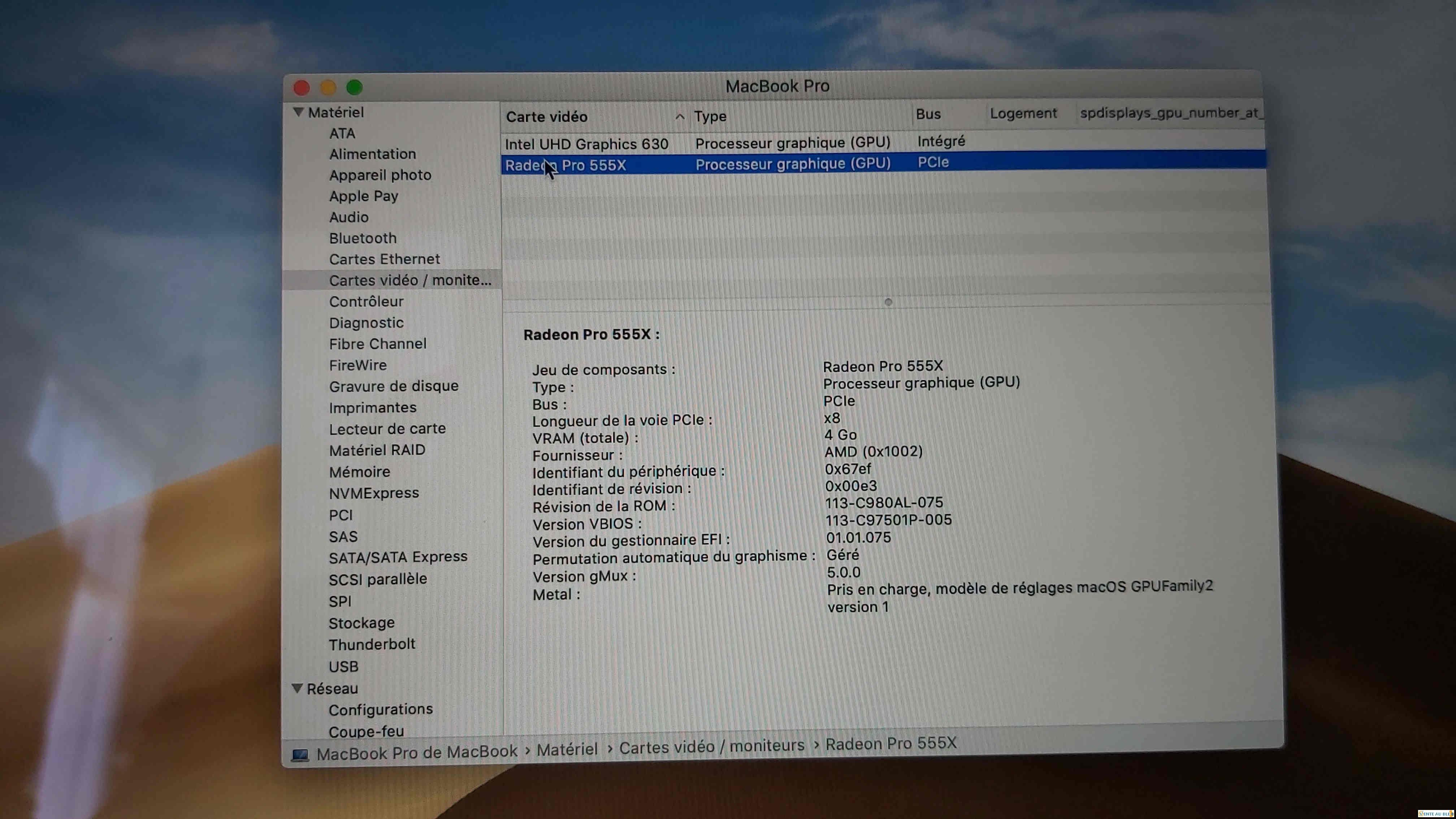Image resolution: width=1456 pixels, height=819 pixels.
Task: Select Imprimantes in the sidebar
Action: tap(372, 408)
